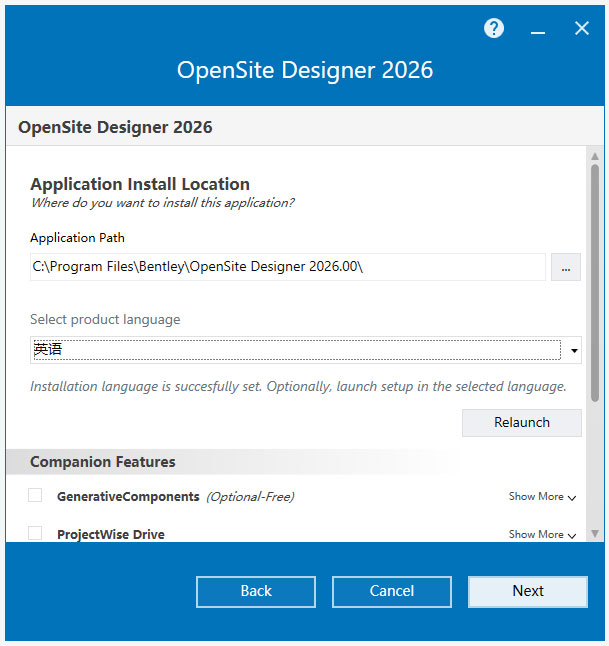This screenshot has width=609, height=646.
Task: Open the product language dropdown
Action: (305, 350)
